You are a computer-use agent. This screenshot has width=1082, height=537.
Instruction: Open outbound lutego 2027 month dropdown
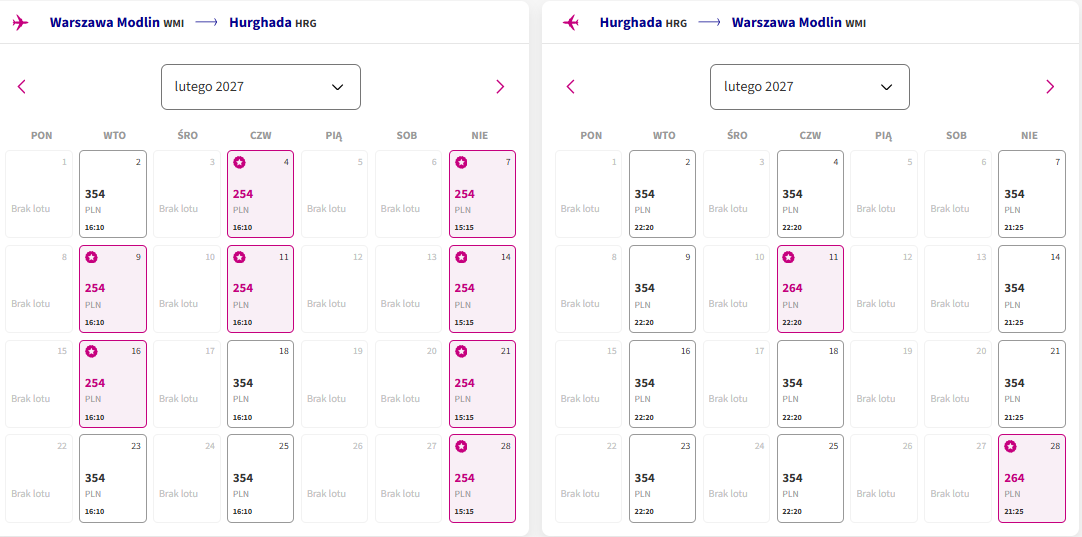tap(261, 87)
